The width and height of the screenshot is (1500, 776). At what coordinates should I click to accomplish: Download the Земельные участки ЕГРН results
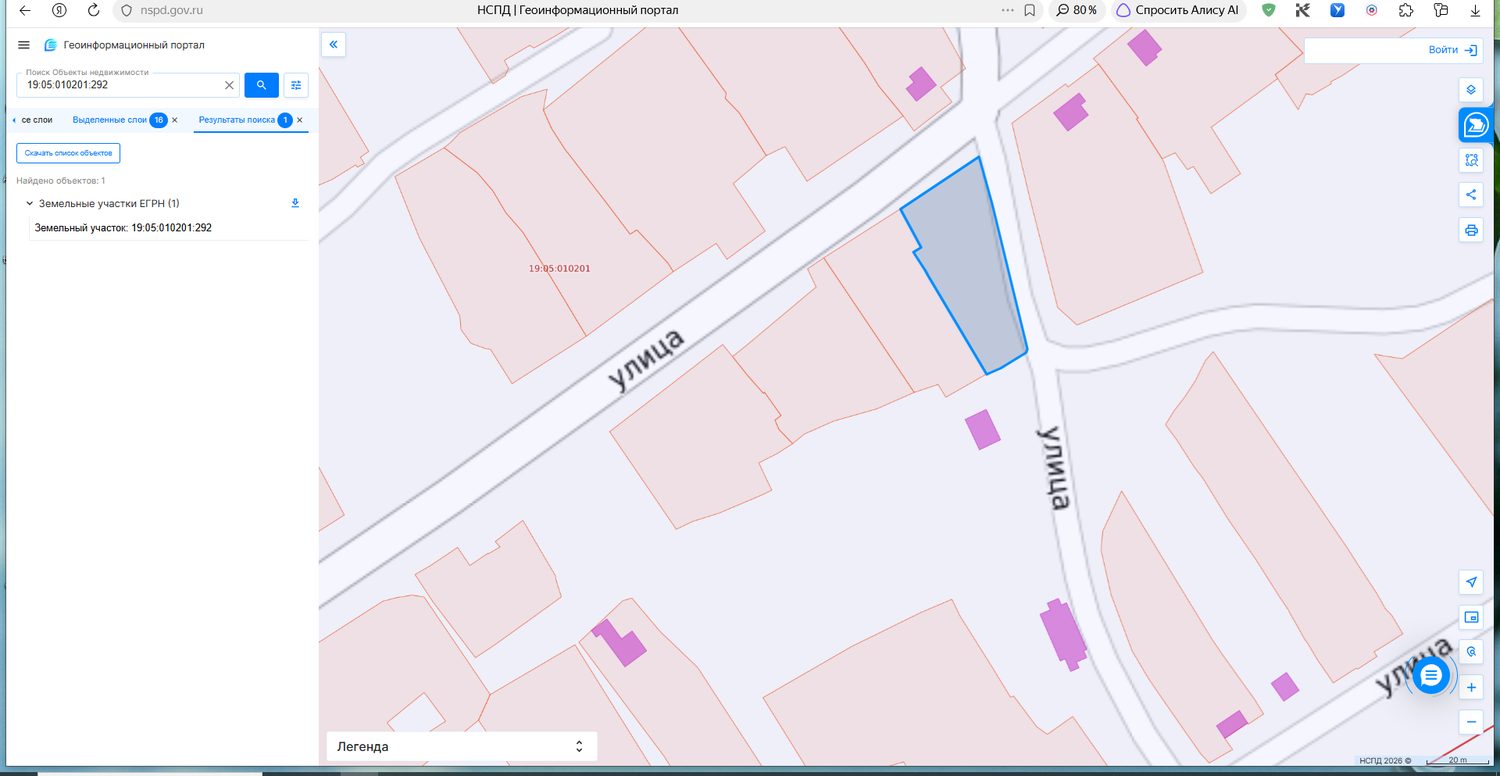(x=295, y=203)
